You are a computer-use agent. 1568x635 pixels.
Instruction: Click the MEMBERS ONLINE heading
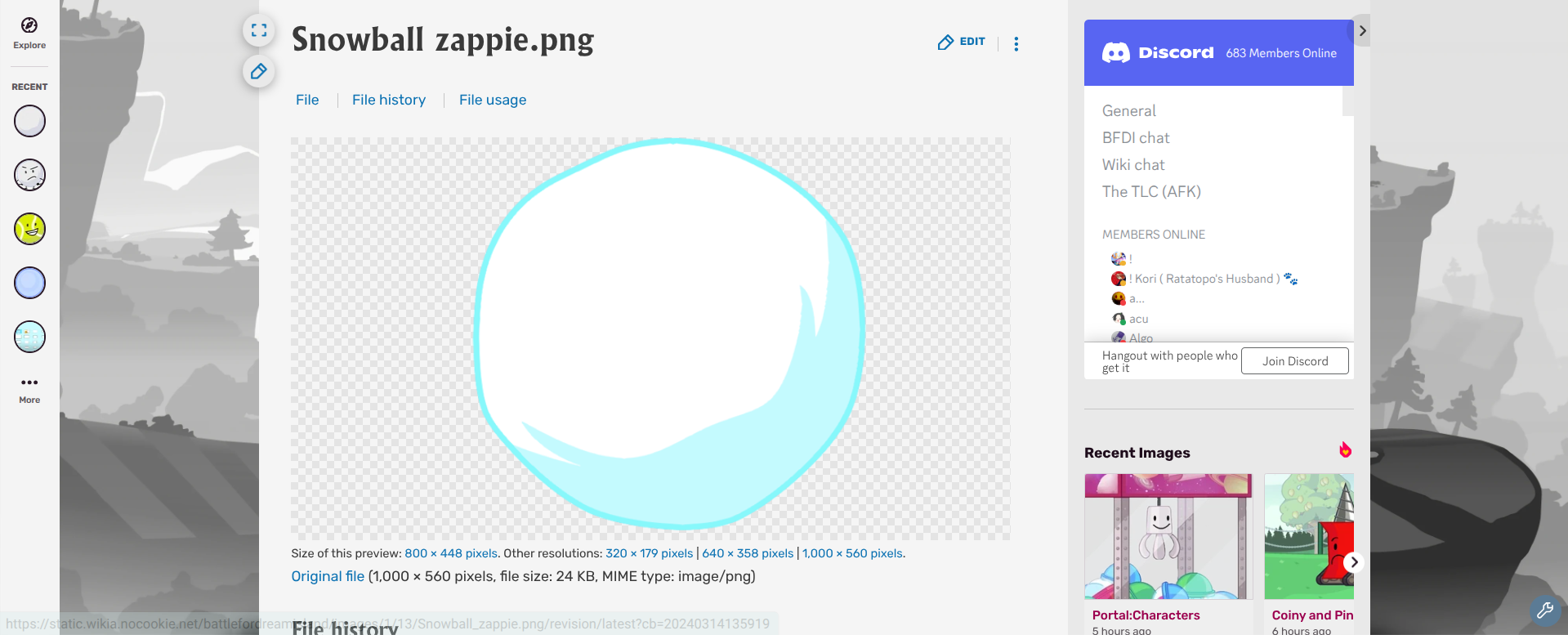click(x=1154, y=235)
